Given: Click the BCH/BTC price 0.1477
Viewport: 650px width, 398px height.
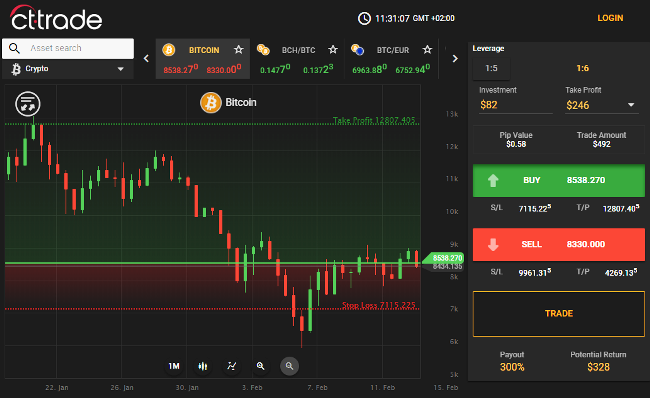Looking at the screenshot, I should [x=275, y=69].
